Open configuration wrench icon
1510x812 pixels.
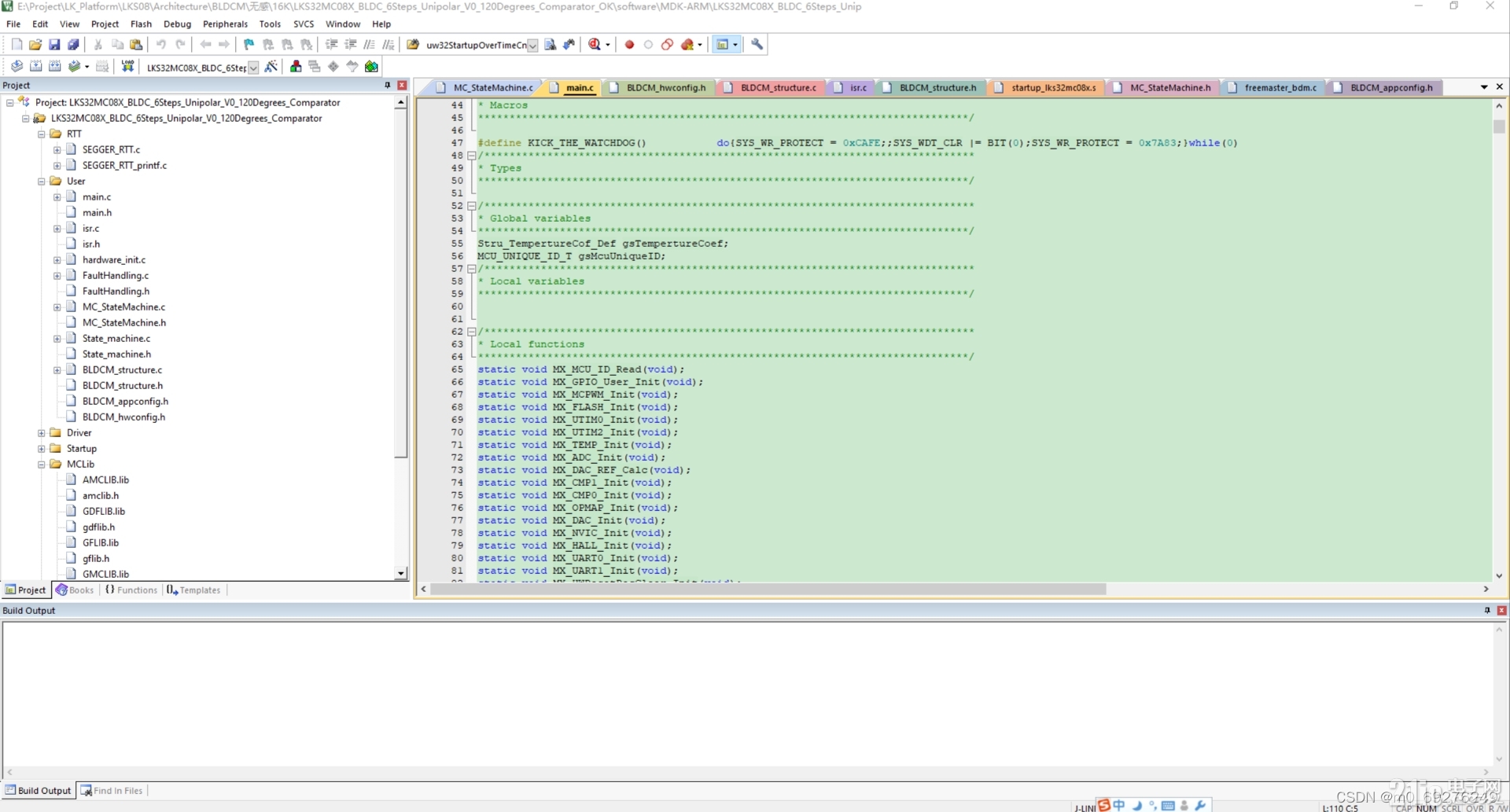(757, 45)
